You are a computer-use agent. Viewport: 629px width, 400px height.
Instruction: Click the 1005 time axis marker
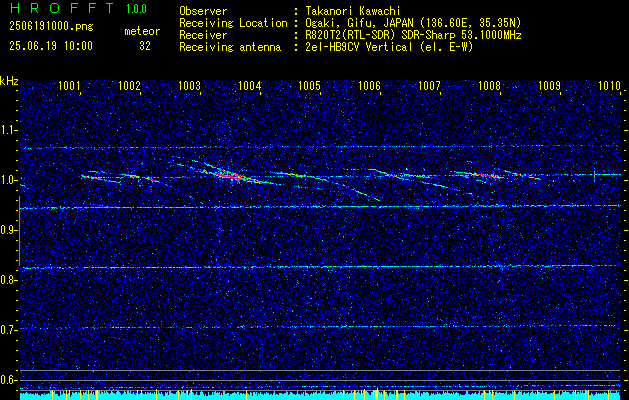tap(310, 85)
